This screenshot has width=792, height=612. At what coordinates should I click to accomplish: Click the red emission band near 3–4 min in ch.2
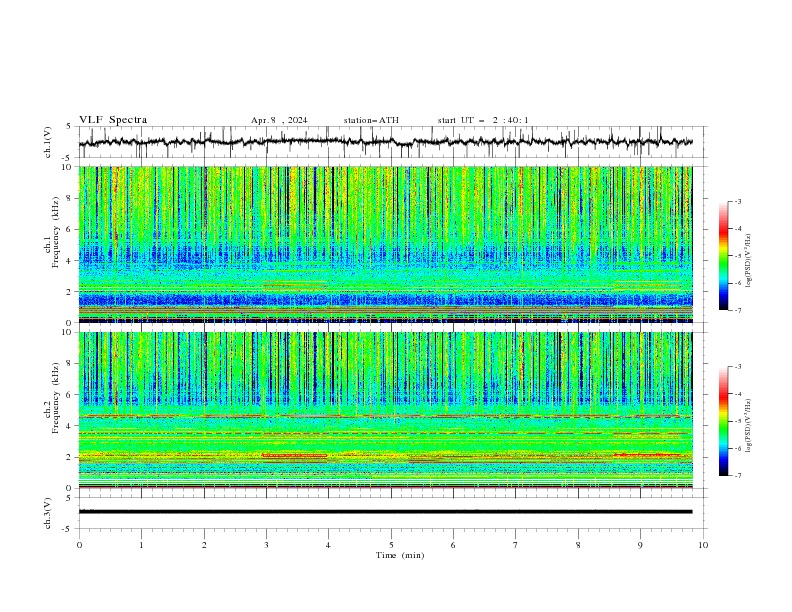coord(294,455)
